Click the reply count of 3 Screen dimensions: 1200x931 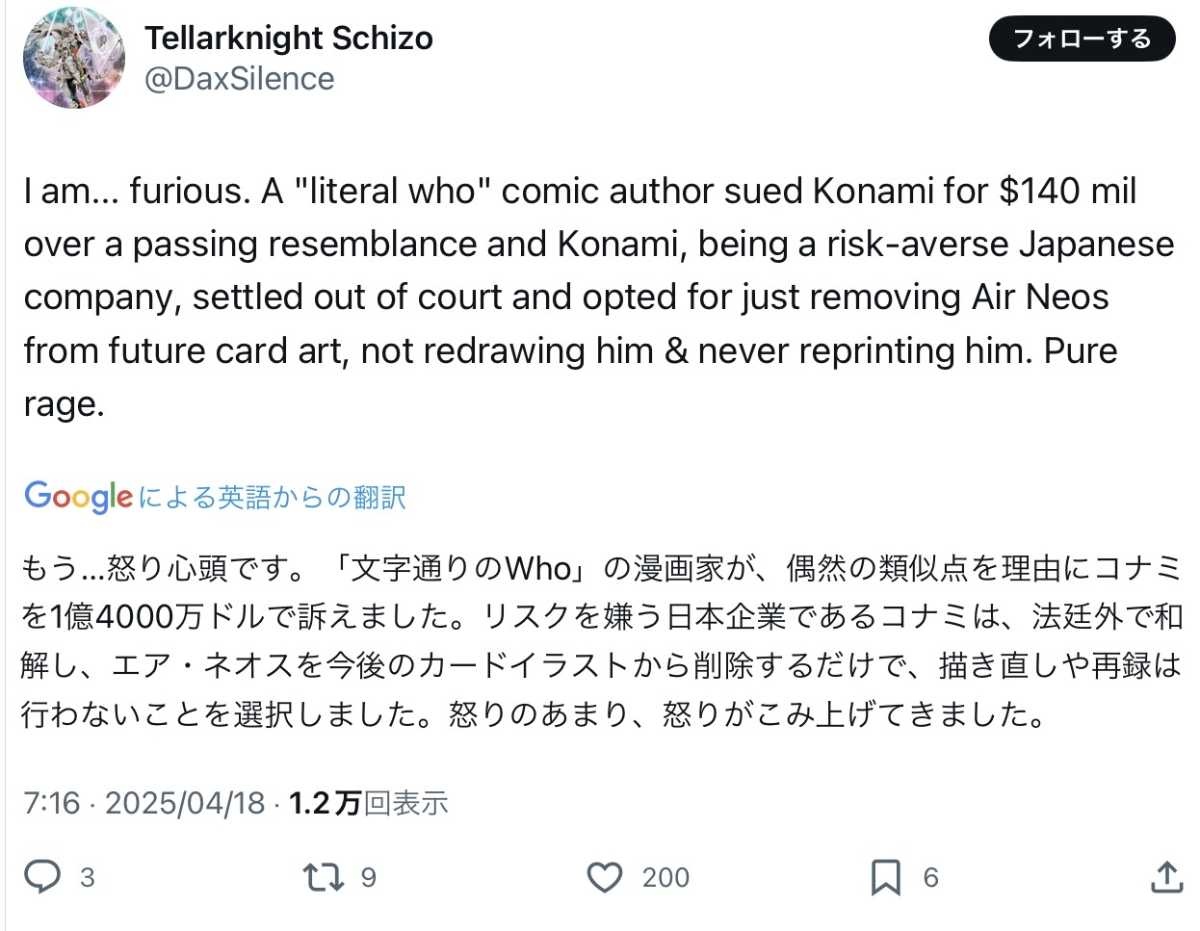coord(87,878)
